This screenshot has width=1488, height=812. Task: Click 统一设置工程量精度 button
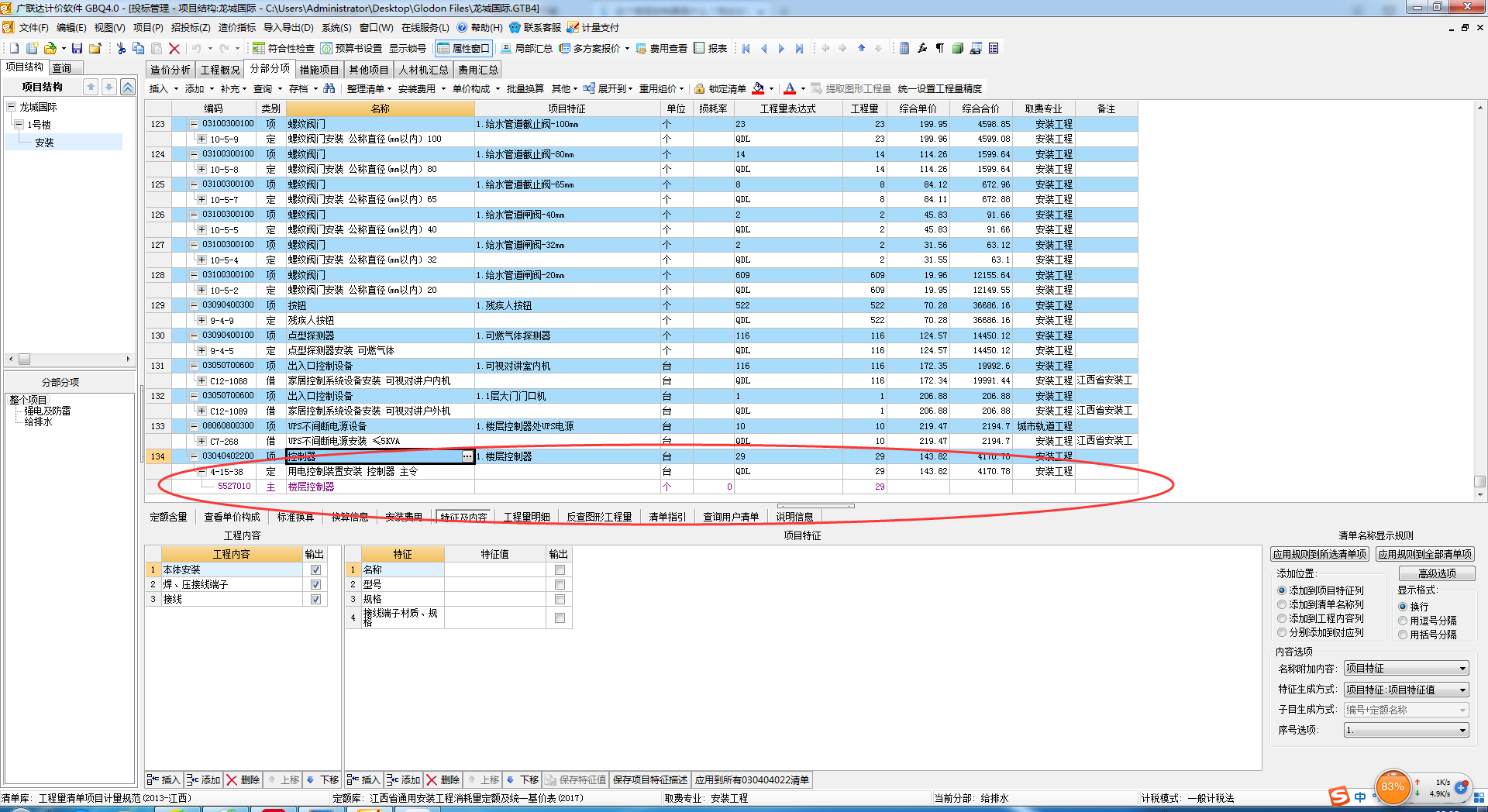tap(939, 88)
